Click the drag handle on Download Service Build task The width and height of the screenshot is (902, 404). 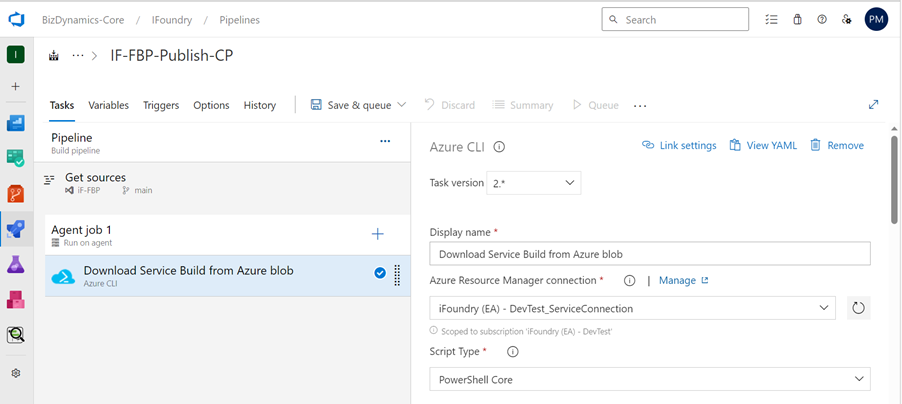point(397,276)
